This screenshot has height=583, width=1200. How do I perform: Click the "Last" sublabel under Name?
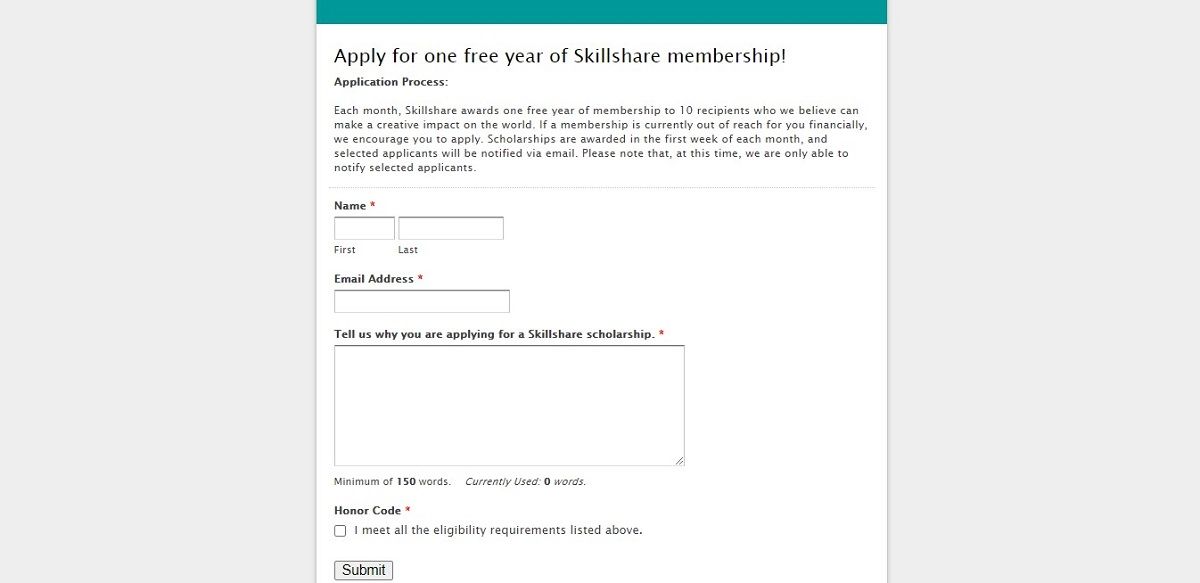[x=408, y=250]
